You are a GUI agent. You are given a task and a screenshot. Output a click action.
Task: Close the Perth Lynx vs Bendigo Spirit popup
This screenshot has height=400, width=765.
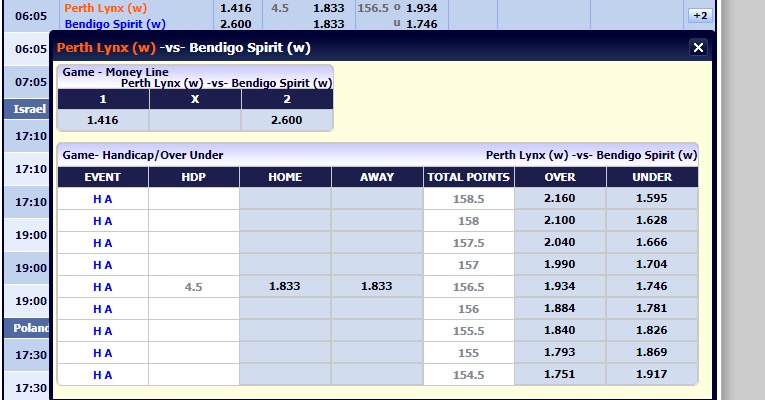coord(698,47)
